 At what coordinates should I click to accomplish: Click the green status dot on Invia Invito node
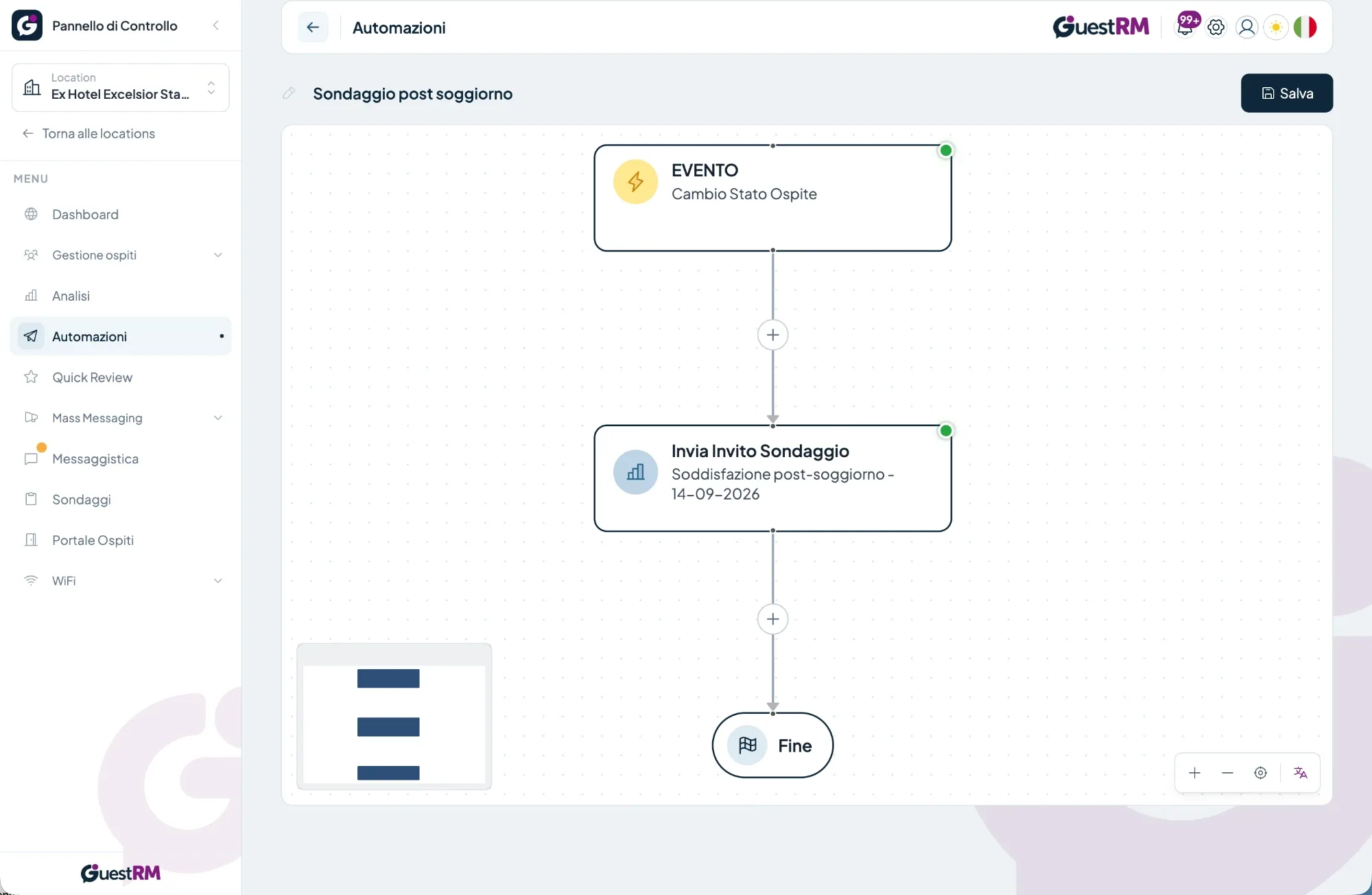point(945,431)
